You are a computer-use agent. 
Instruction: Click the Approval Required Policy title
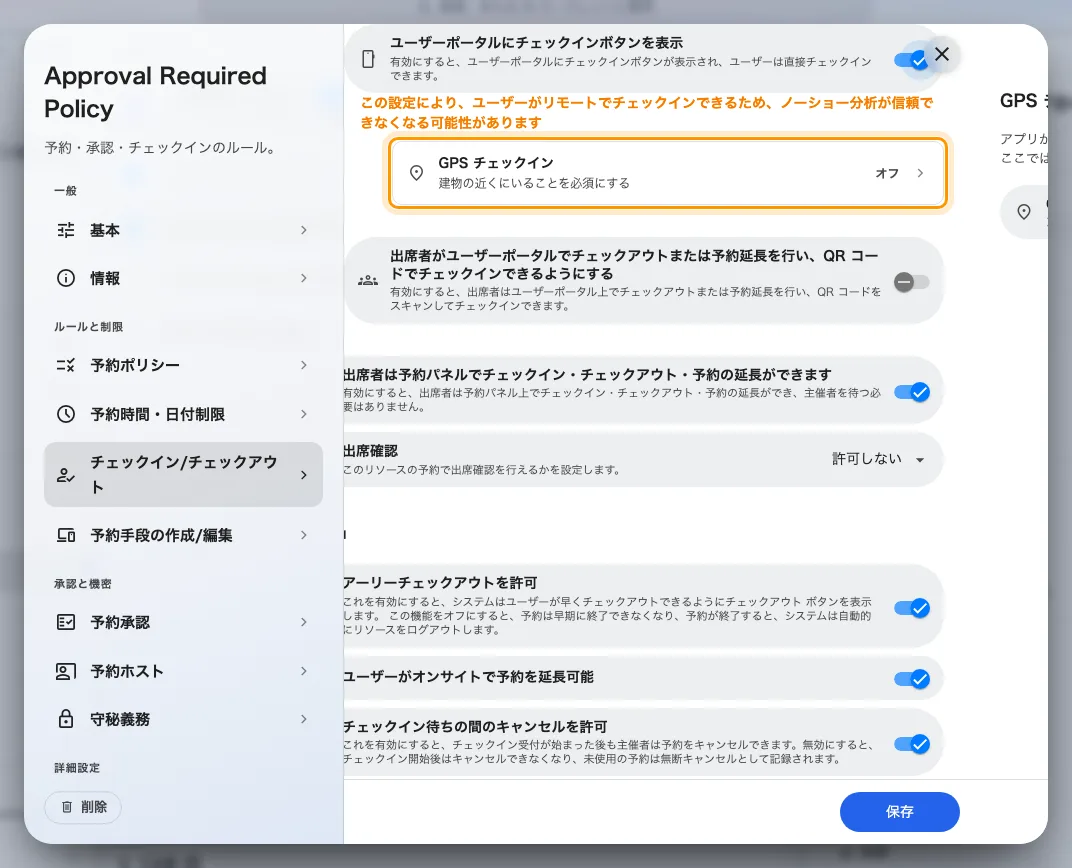pyautogui.click(x=155, y=92)
